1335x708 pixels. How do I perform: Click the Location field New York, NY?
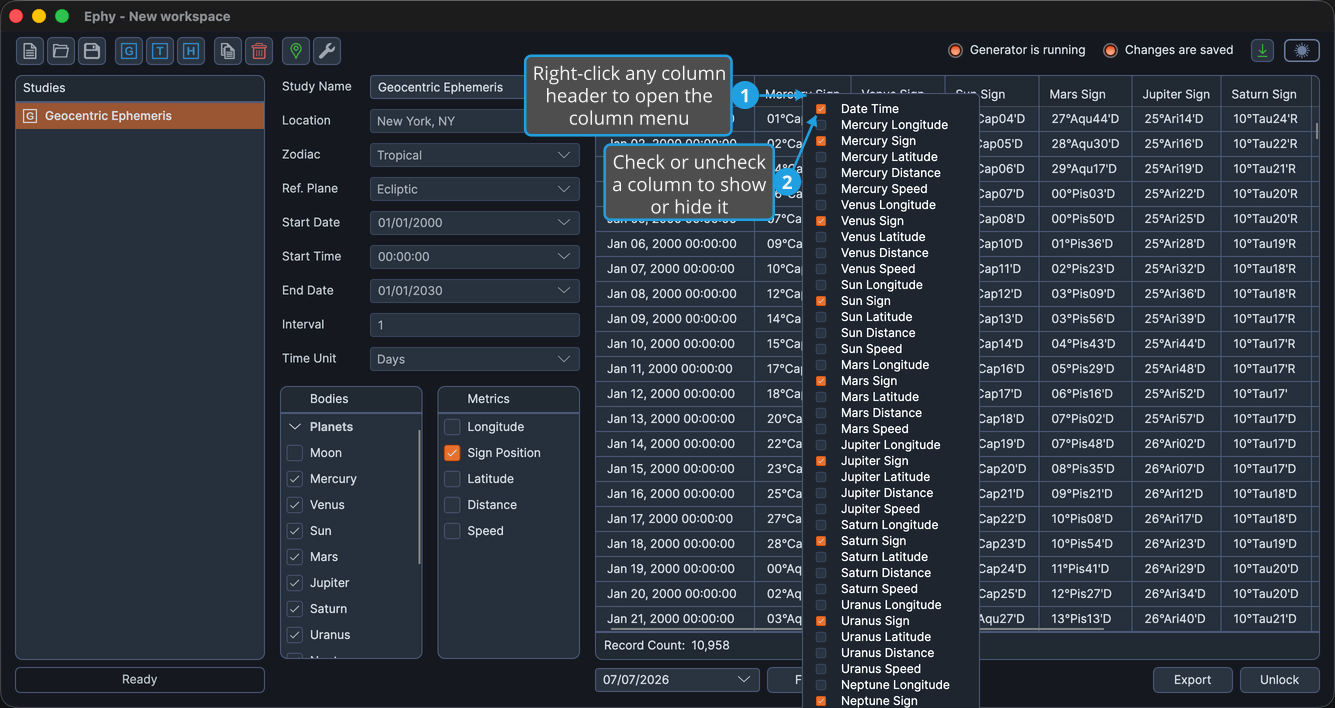point(447,121)
